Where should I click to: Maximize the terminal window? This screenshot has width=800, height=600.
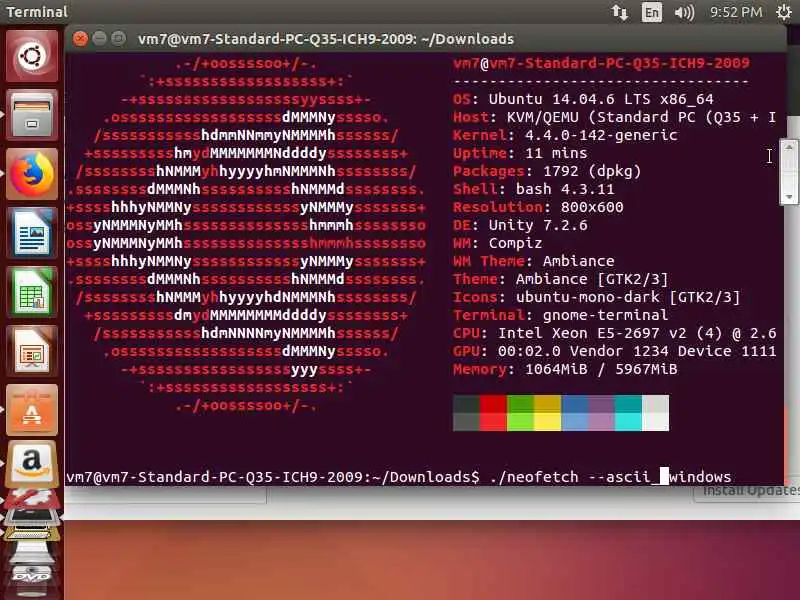tap(118, 39)
